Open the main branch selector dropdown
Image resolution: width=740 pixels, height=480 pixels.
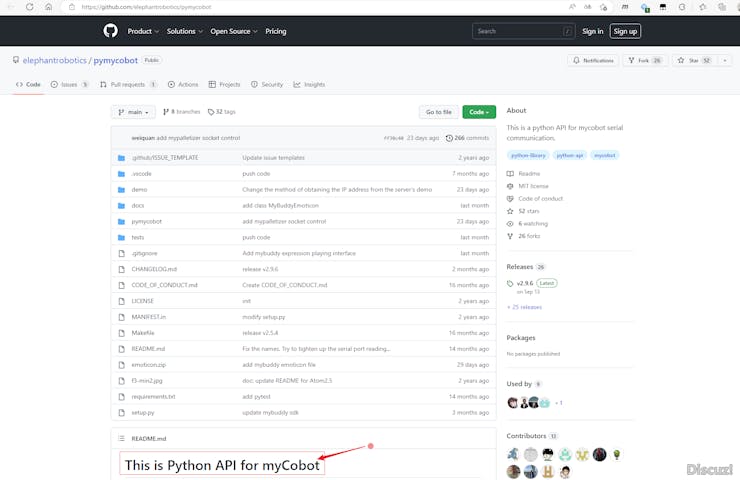134,112
